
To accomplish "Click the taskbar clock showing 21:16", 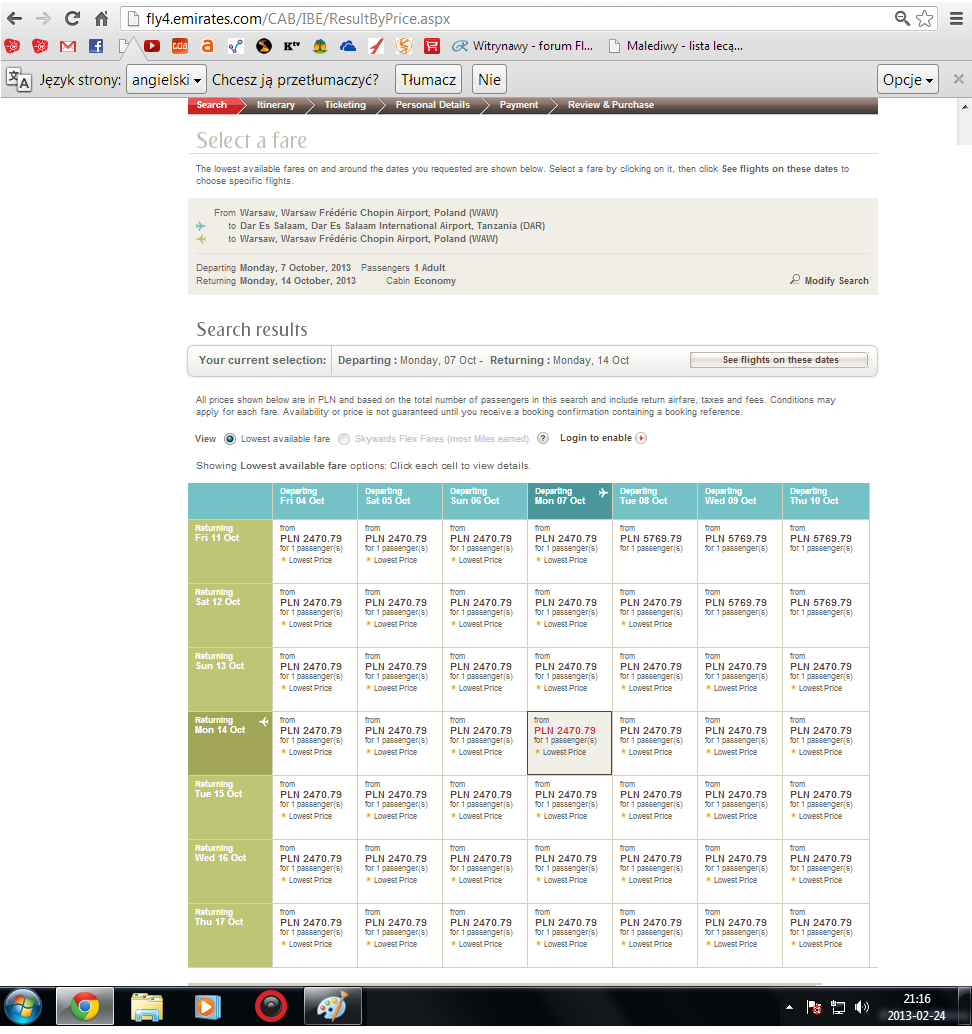I will pyautogui.click(x=917, y=1007).
